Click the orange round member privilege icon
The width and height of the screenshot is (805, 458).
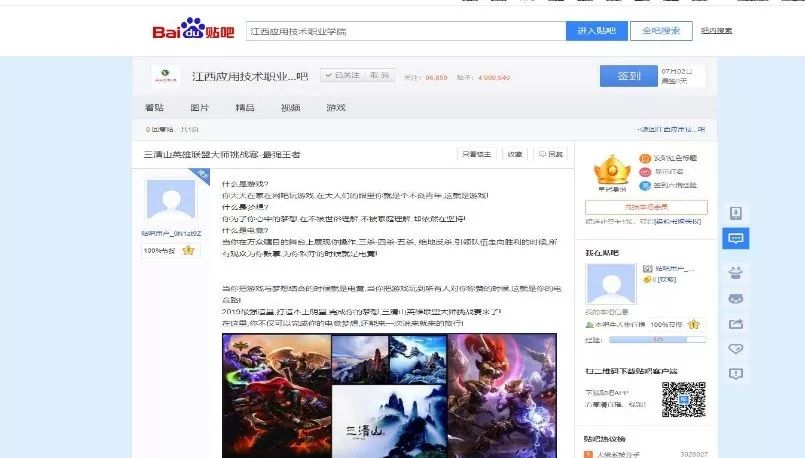pyautogui.click(x=645, y=158)
